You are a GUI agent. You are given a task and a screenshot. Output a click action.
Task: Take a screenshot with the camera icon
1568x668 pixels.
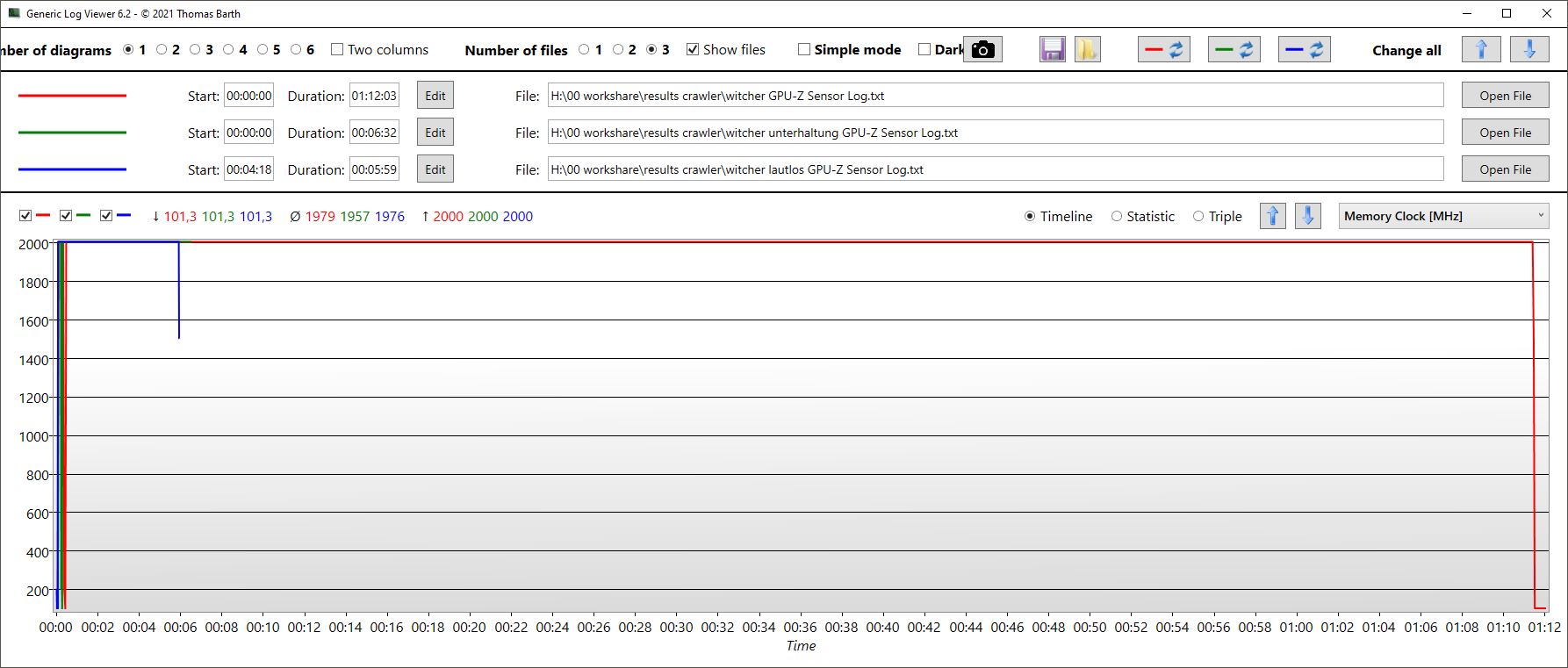pos(982,50)
